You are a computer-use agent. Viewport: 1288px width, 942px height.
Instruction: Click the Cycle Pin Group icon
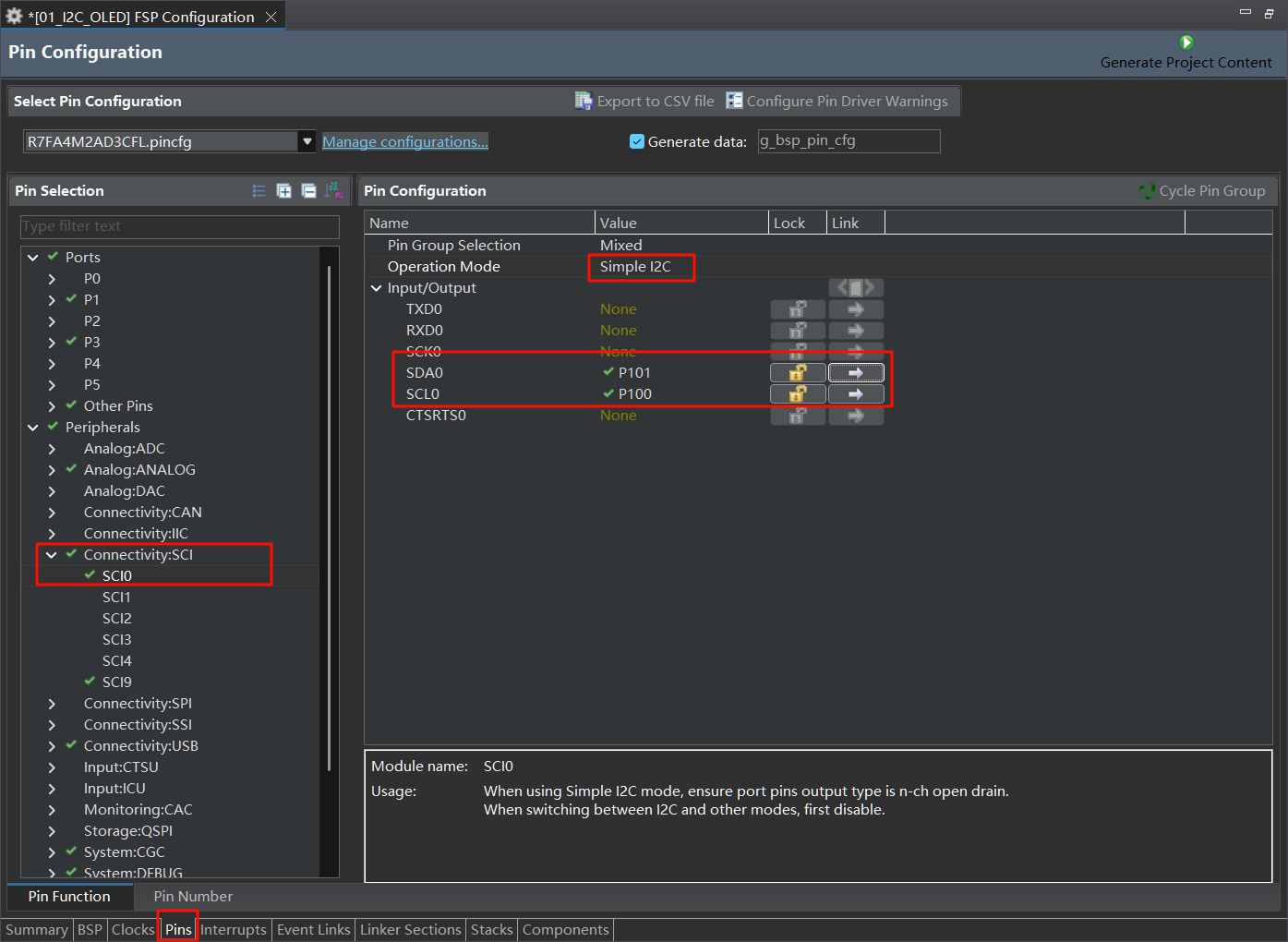[1147, 191]
